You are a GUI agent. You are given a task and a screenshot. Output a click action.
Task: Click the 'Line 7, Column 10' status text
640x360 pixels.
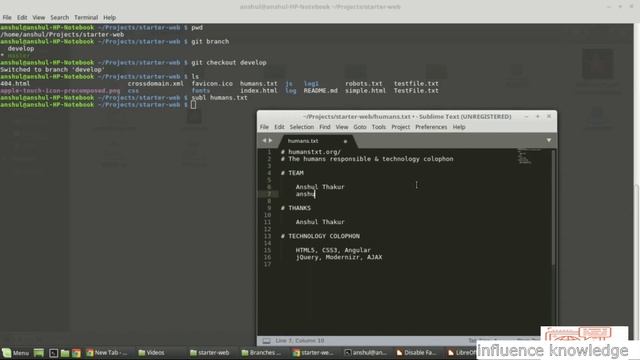[x=300, y=340]
